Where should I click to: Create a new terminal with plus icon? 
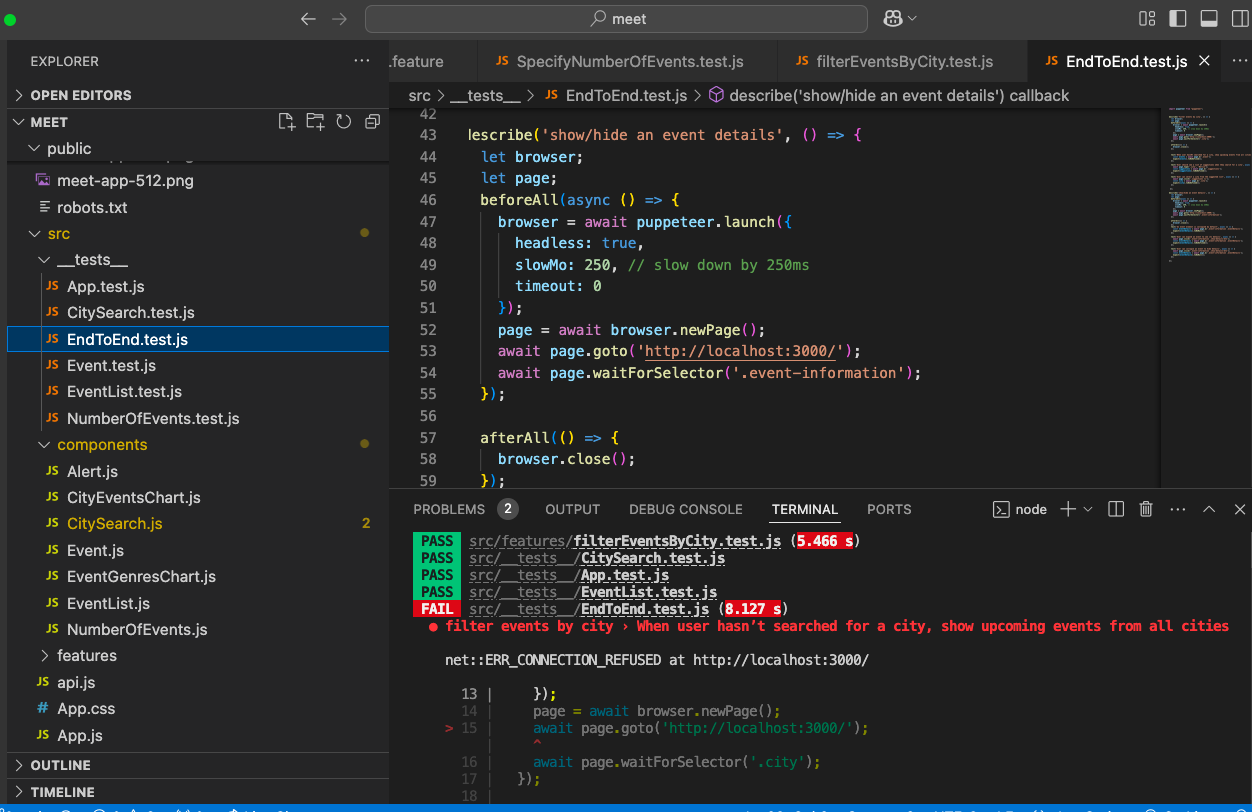[1067, 509]
